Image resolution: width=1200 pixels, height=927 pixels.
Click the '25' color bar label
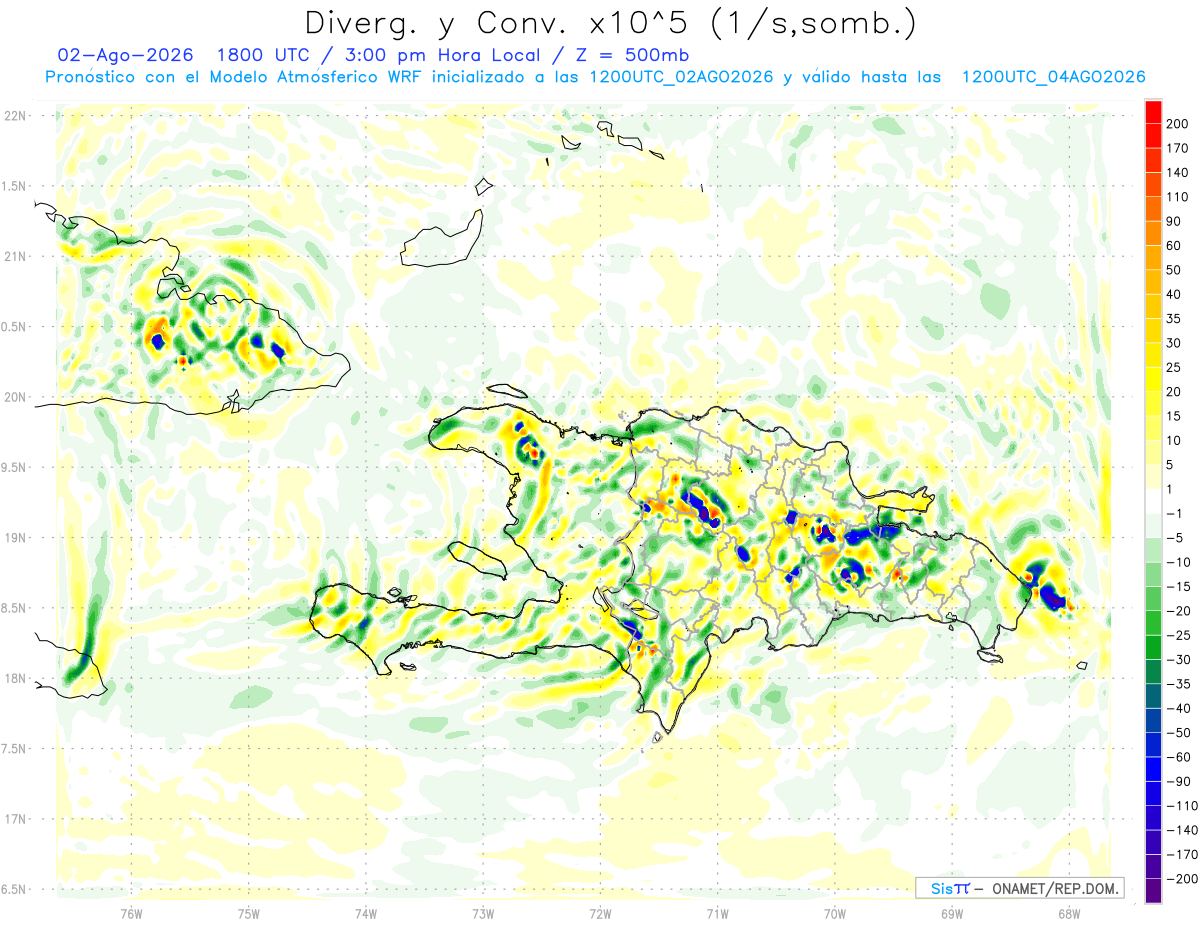1174,368
